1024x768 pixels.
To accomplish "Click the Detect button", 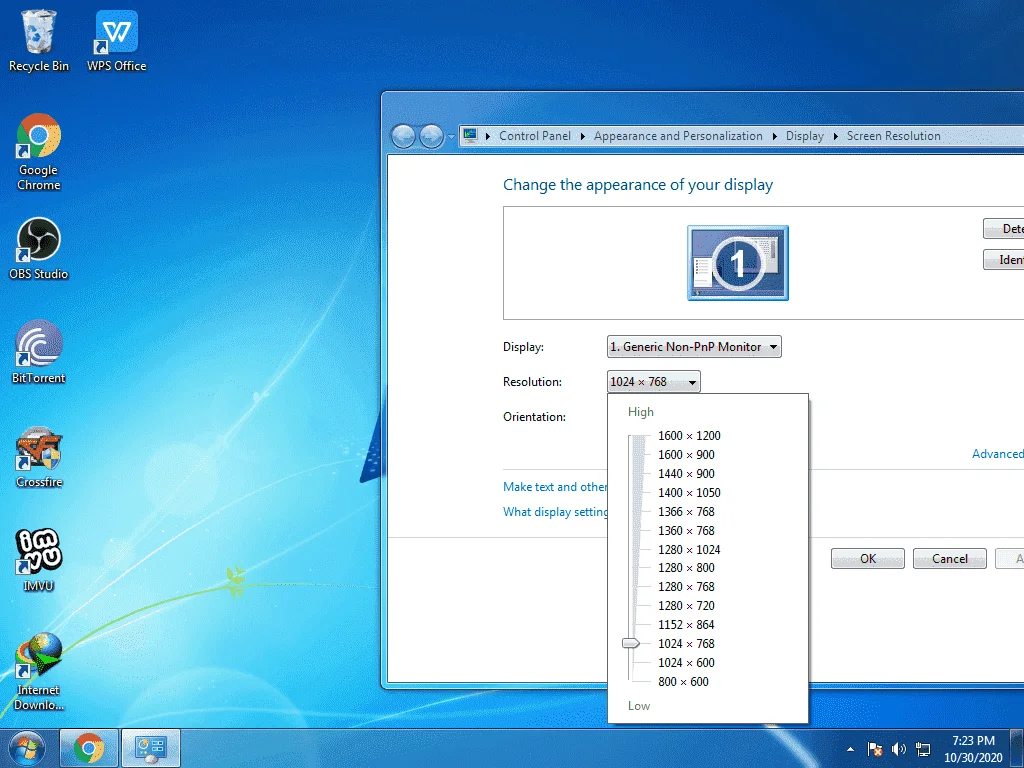I will tap(1004, 229).
